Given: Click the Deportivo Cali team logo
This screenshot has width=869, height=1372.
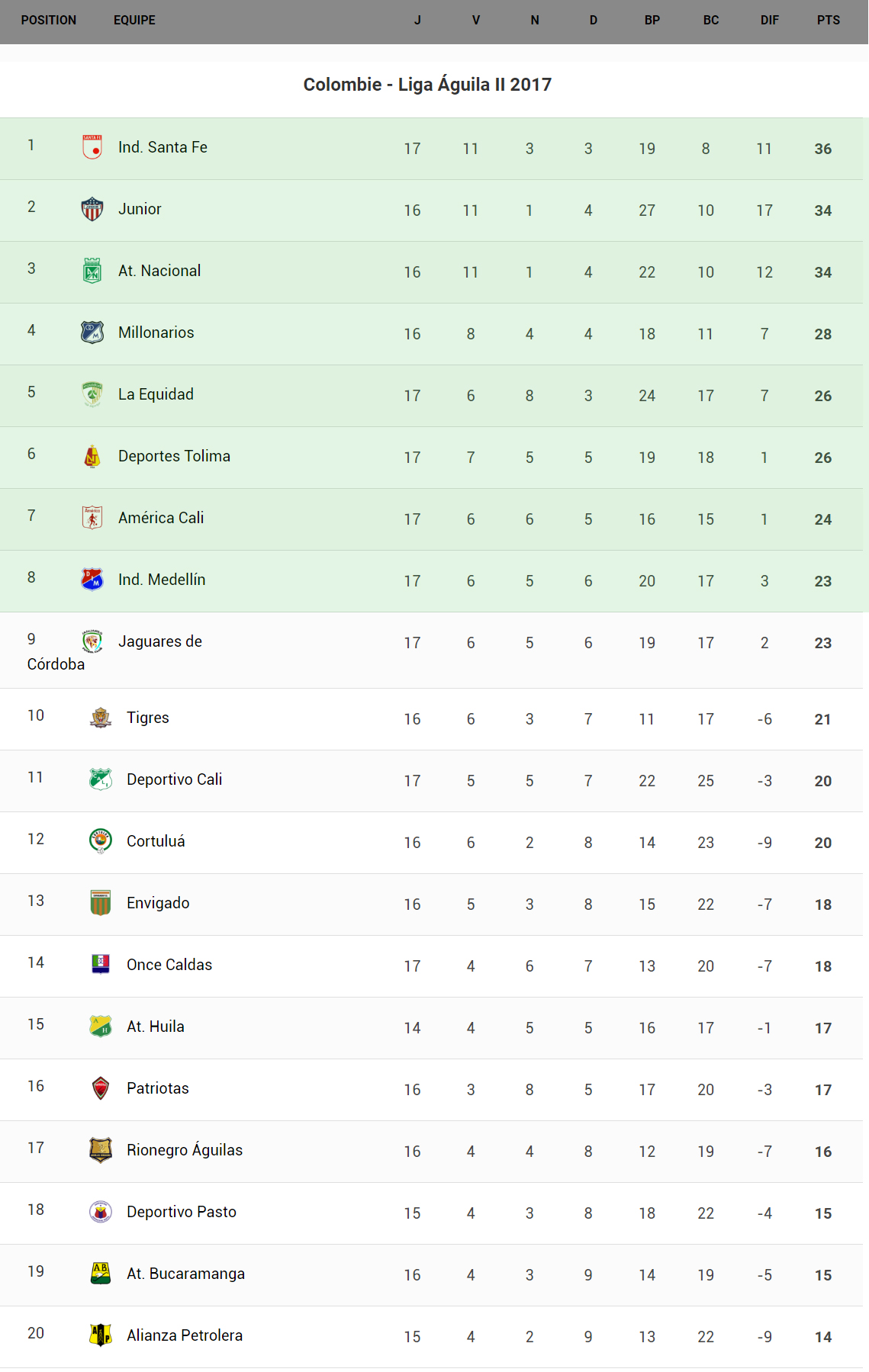Looking at the screenshot, I should pos(101,779).
